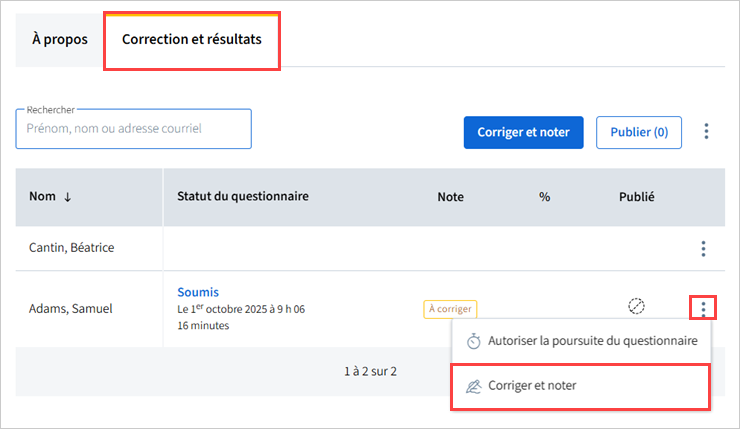
Task: Click the Statut du questionnaire column header
Action: point(243,196)
